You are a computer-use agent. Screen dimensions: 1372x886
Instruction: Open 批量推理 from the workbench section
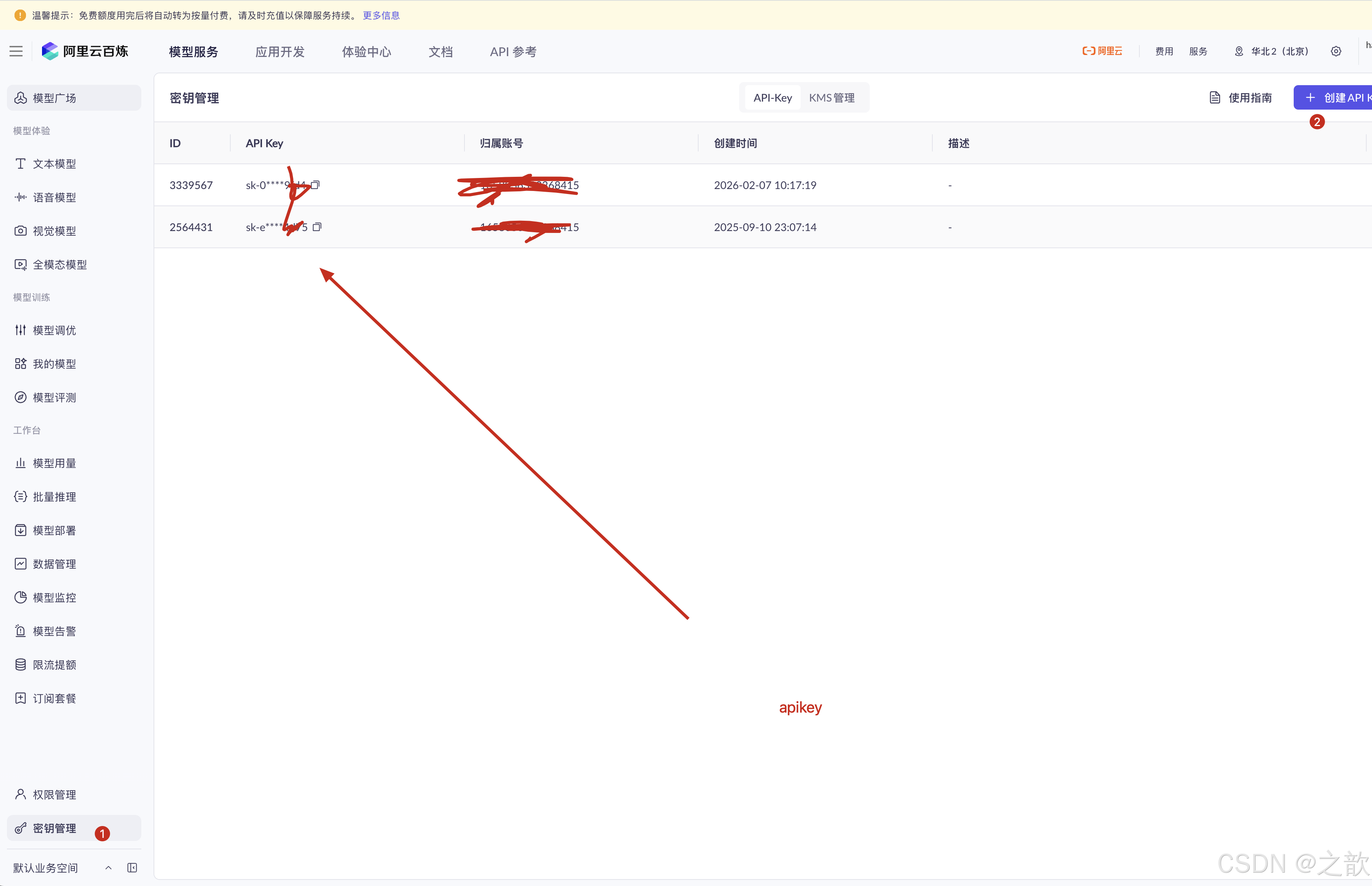click(53, 496)
